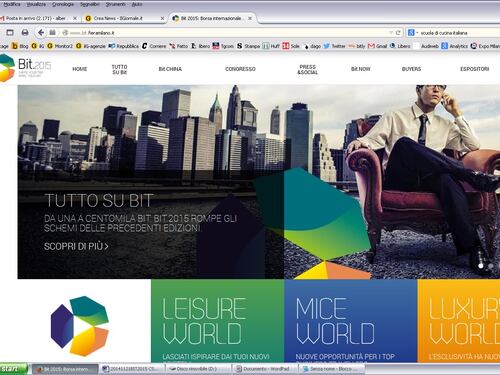
Task: Open the bitly bookmark
Action: point(357,46)
